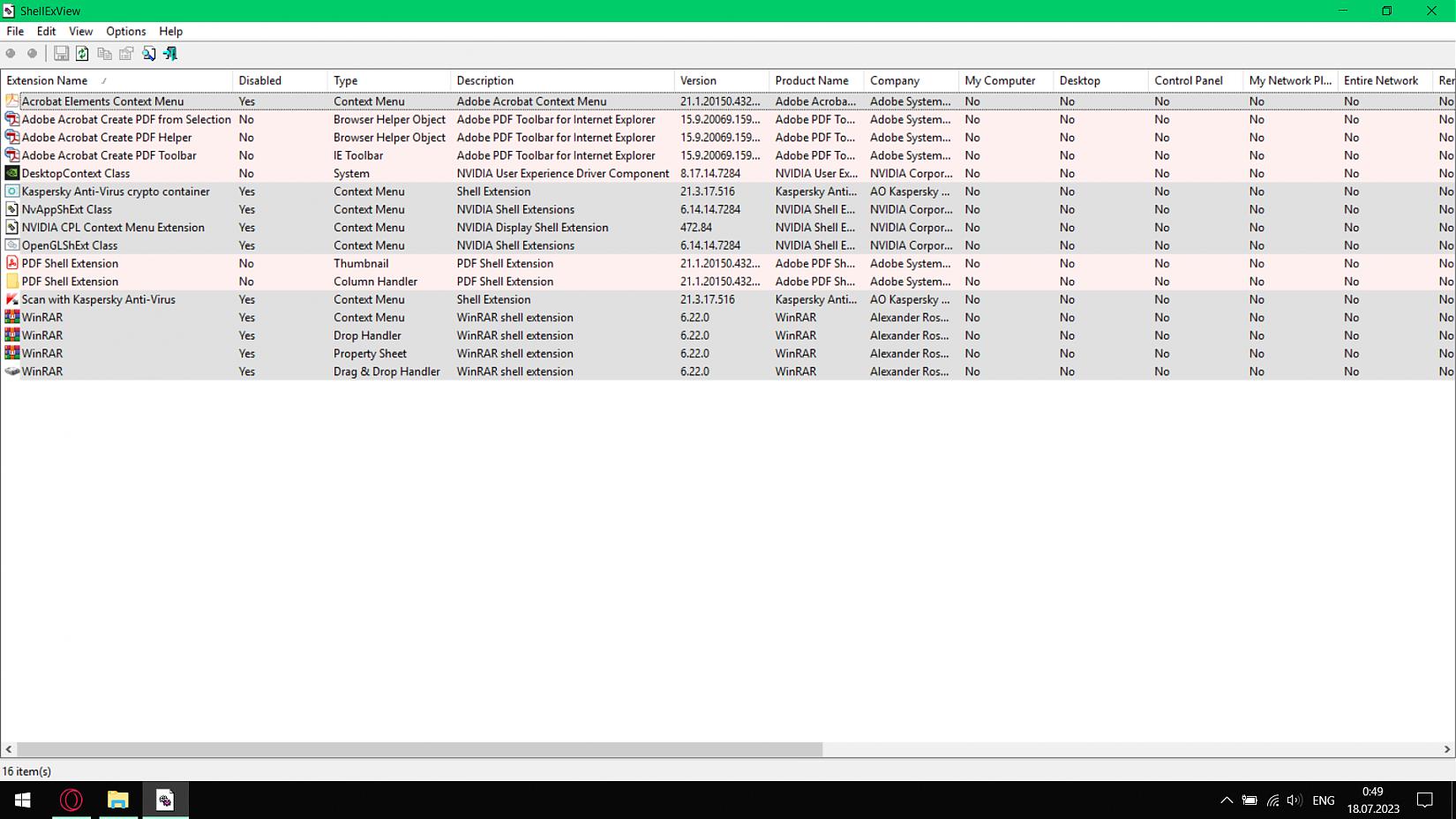Click the Scan with Kaspersky Anti-Virus icon
1456x819 pixels.
12,300
